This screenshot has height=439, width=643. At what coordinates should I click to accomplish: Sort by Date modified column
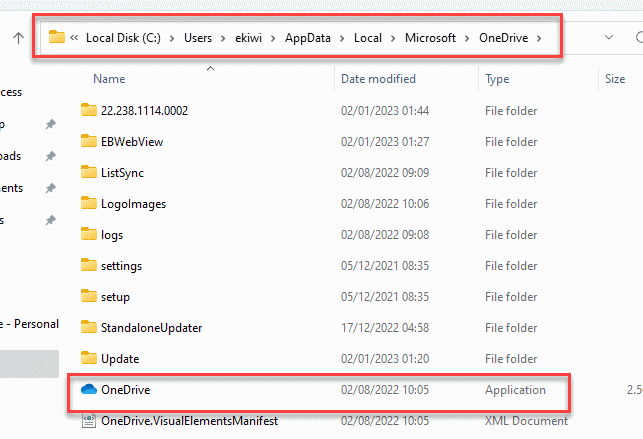tap(379, 79)
